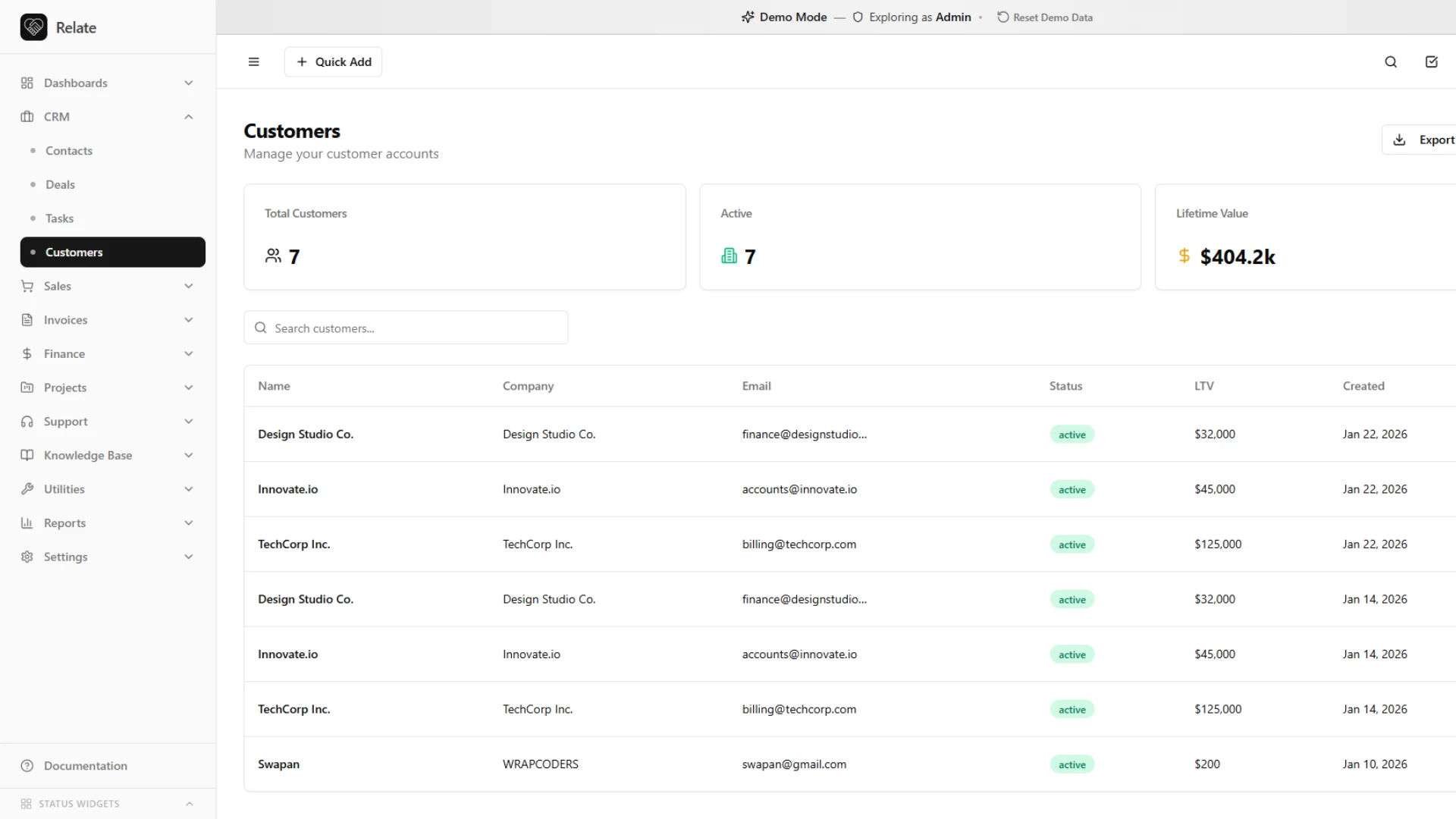Expand the Projects section chevron

coord(189,388)
